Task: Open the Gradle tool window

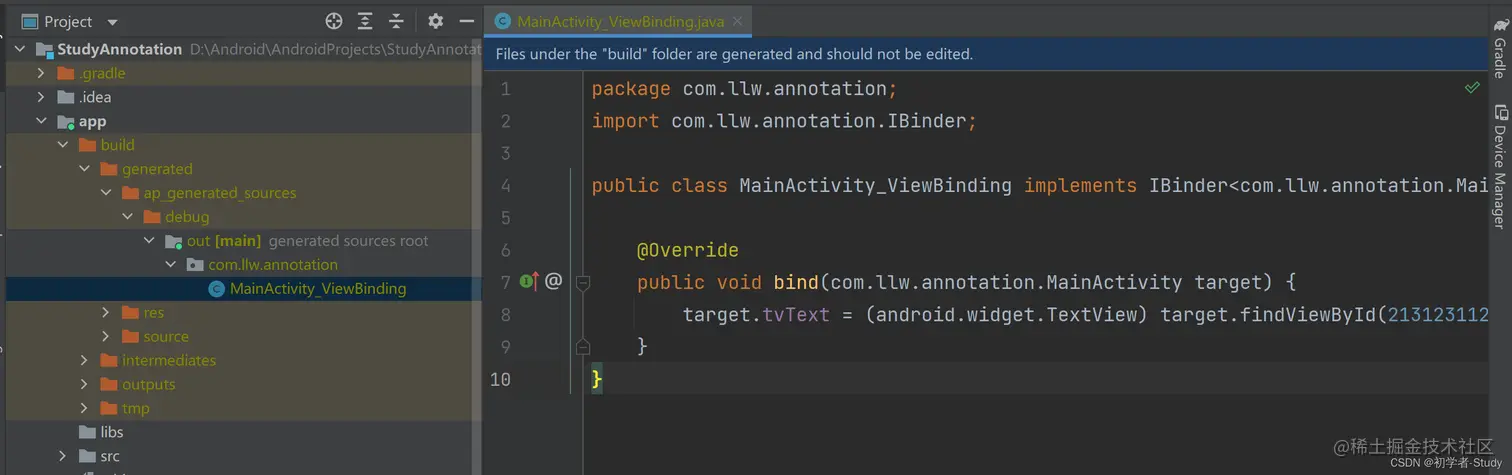Action: (x=1499, y=51)
